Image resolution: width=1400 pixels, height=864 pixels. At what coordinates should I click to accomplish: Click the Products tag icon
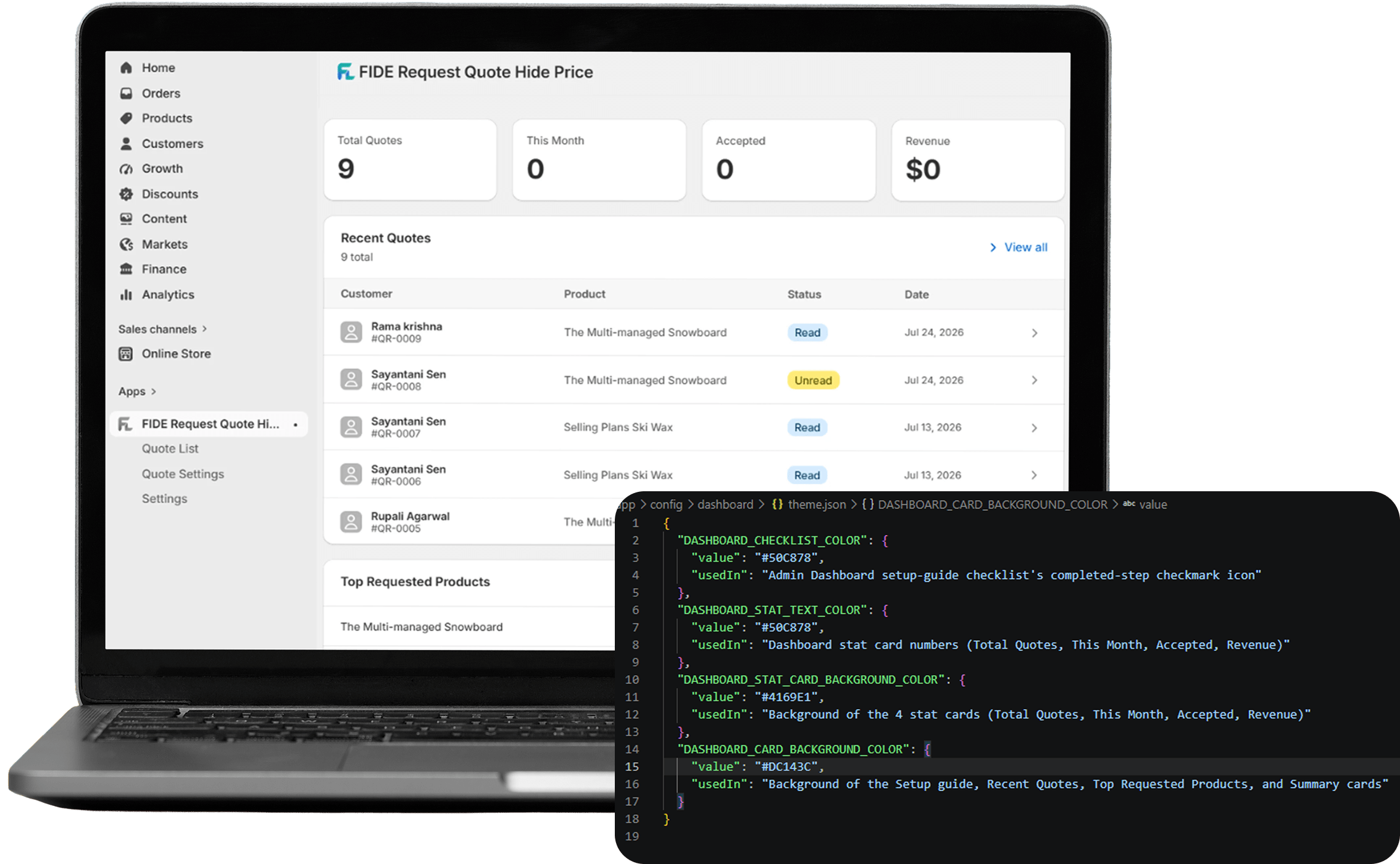tap(126, 118)
